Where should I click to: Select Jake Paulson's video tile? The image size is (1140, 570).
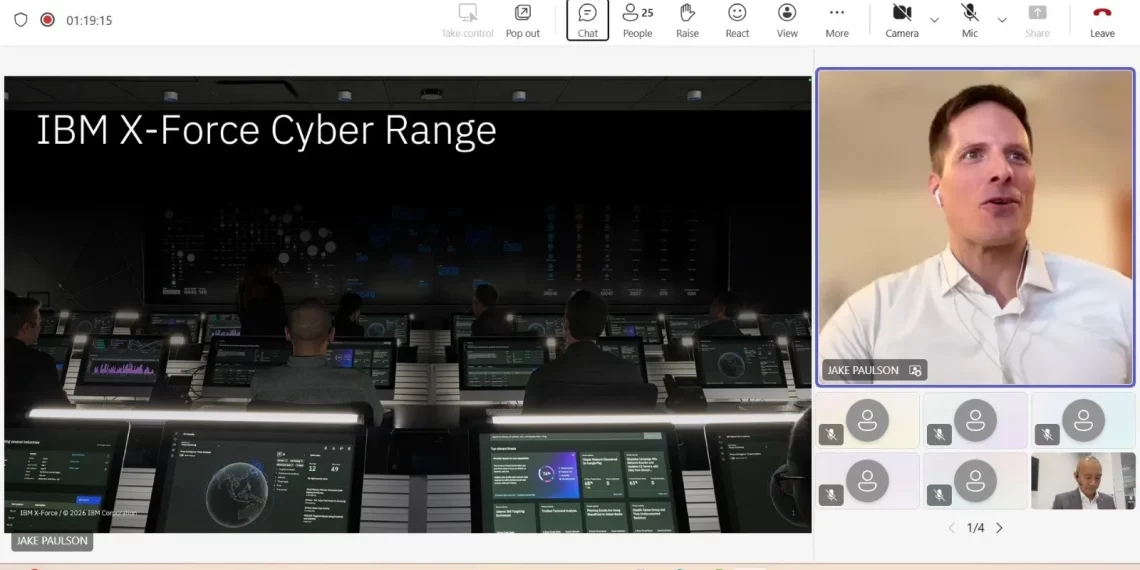coord(975,227)
